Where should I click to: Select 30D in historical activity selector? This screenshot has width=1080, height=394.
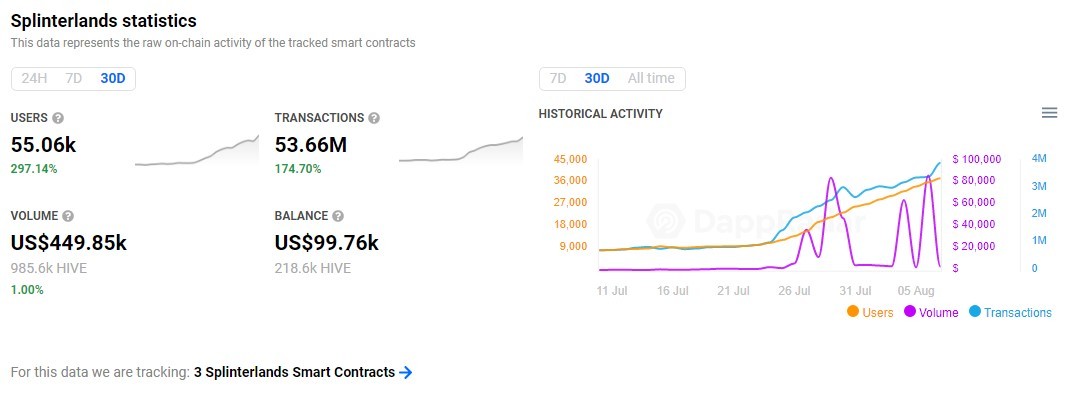(597, 79)
